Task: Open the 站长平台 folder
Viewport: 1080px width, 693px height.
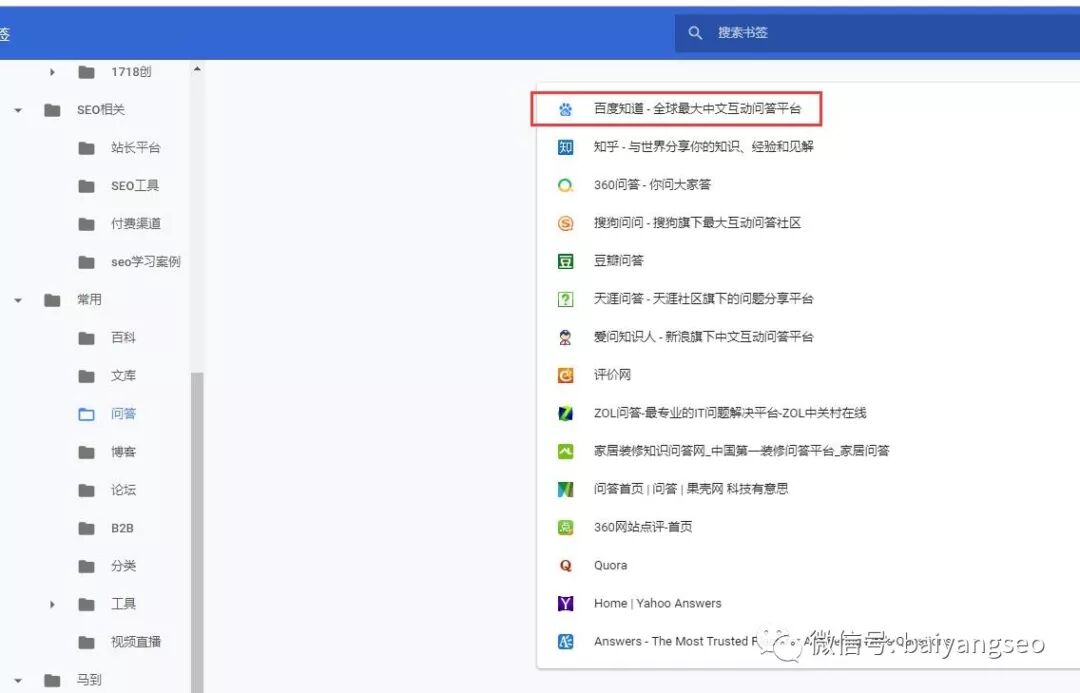Action: [135, 147]
